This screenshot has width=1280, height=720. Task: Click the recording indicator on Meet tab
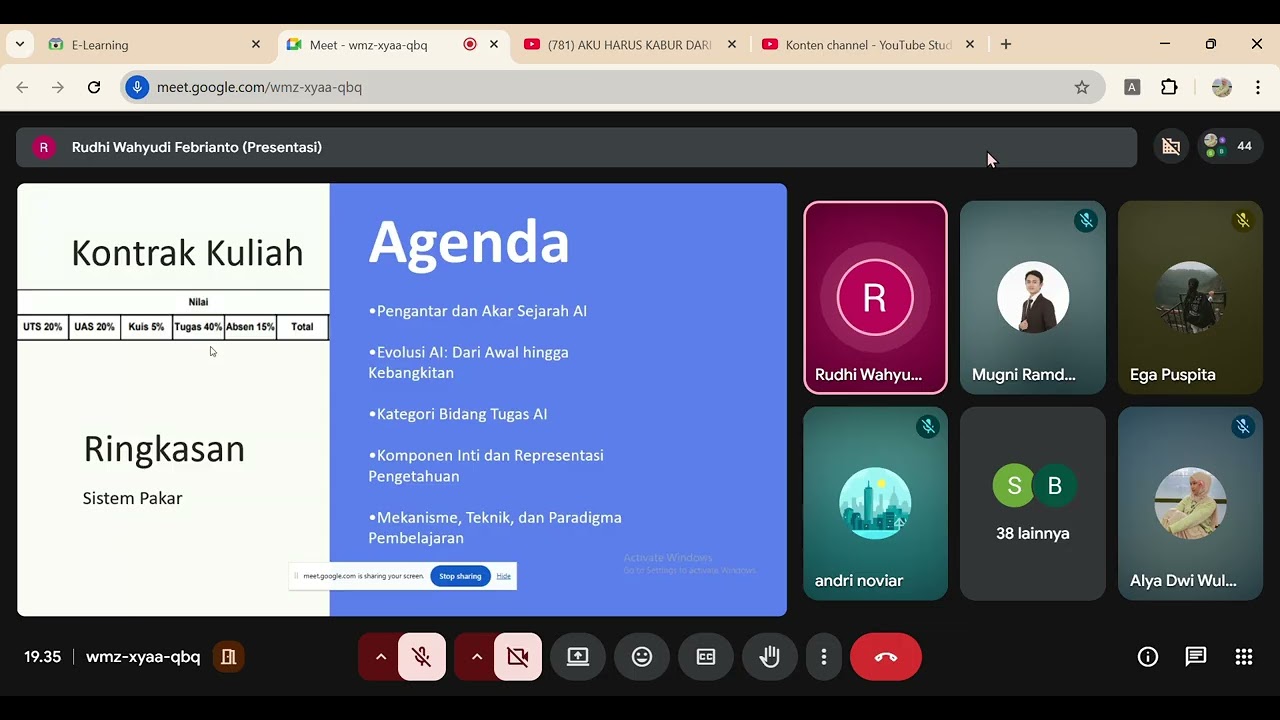coord(470,45)
